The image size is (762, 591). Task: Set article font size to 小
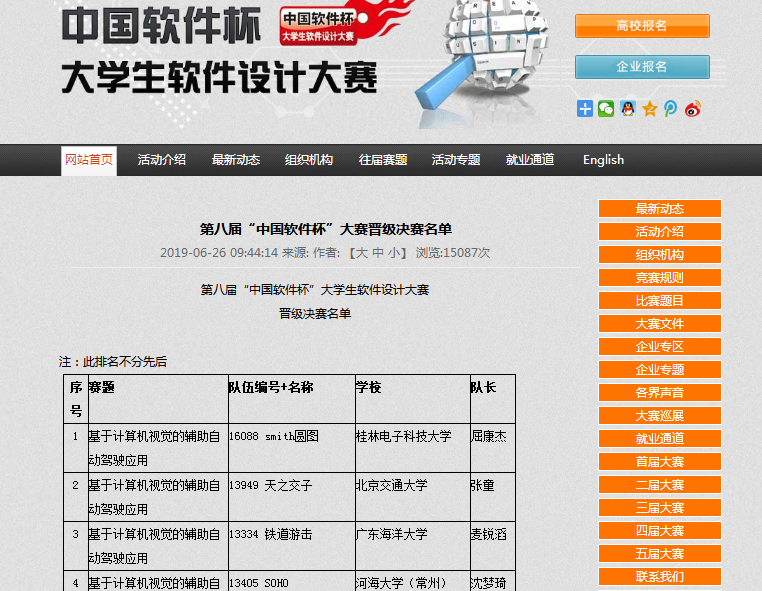(x=397, y=253)
